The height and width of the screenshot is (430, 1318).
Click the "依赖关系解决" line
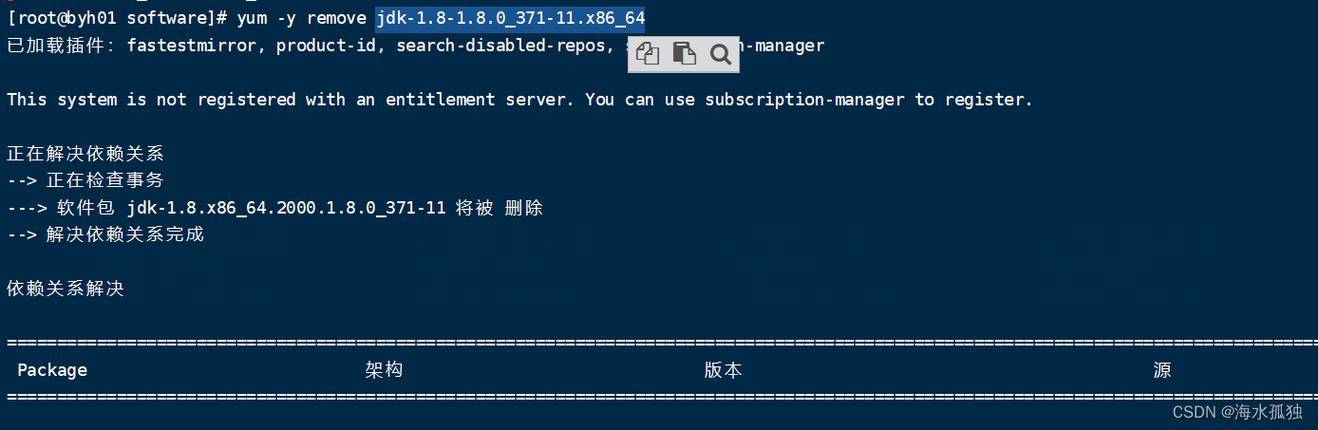tap(65, 289)
